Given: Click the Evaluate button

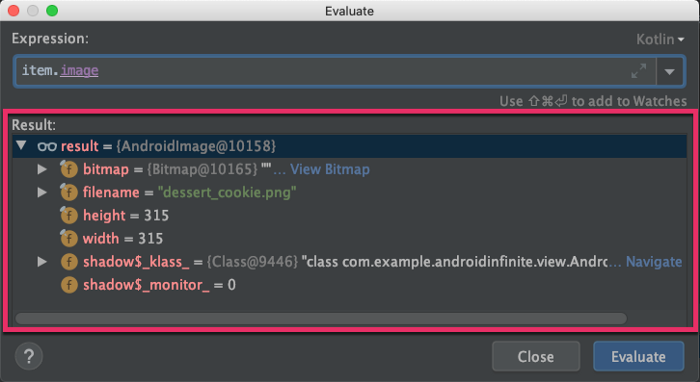Looking at the screenshot, I should 638,357.
